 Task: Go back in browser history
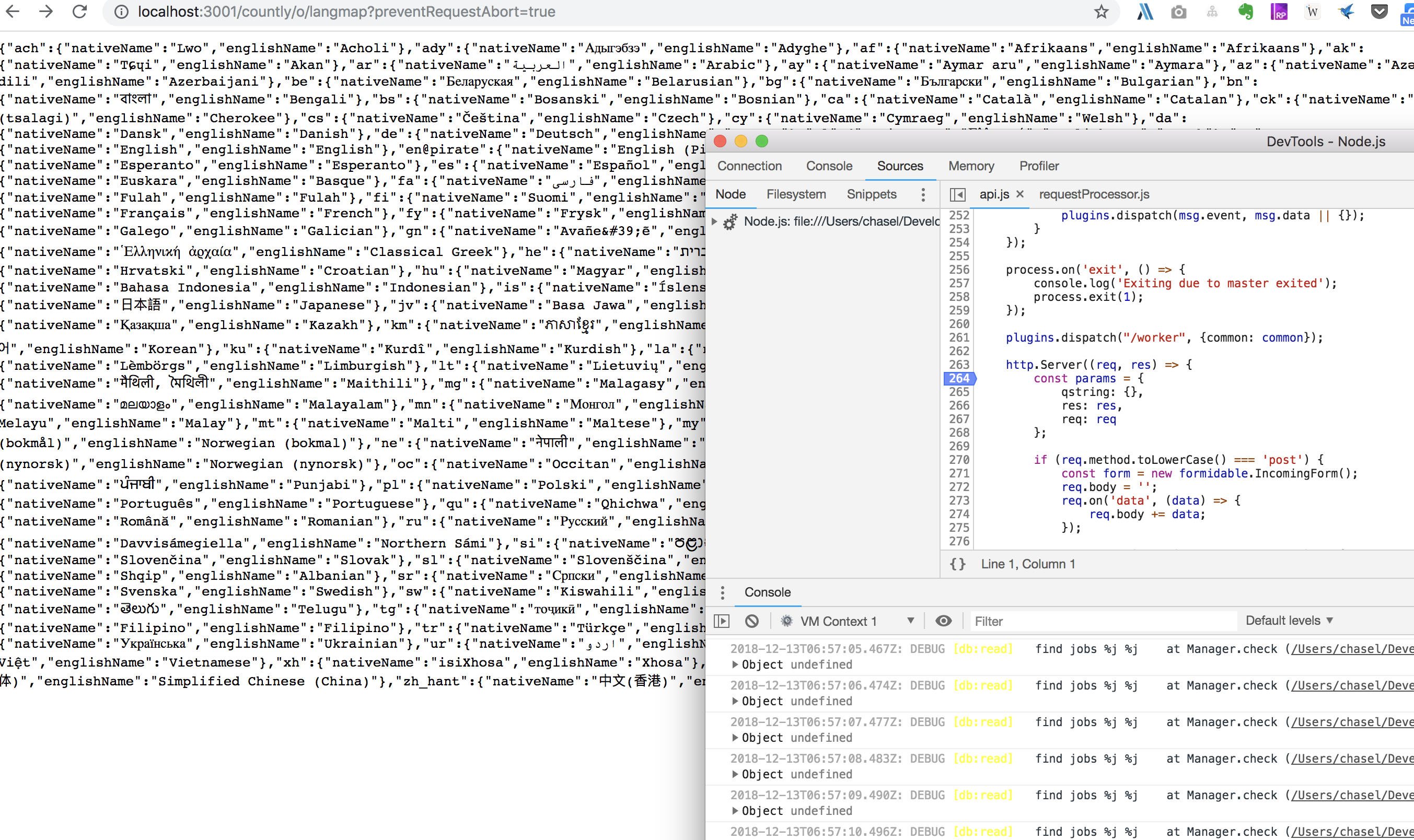pos(13,11)
